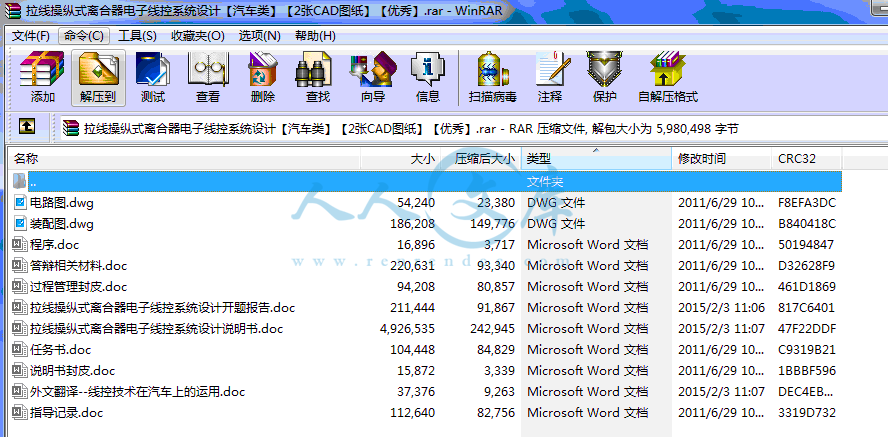Click the up-one-level arrow button
This screenshot has width=888, height=437.
(27, 126)
